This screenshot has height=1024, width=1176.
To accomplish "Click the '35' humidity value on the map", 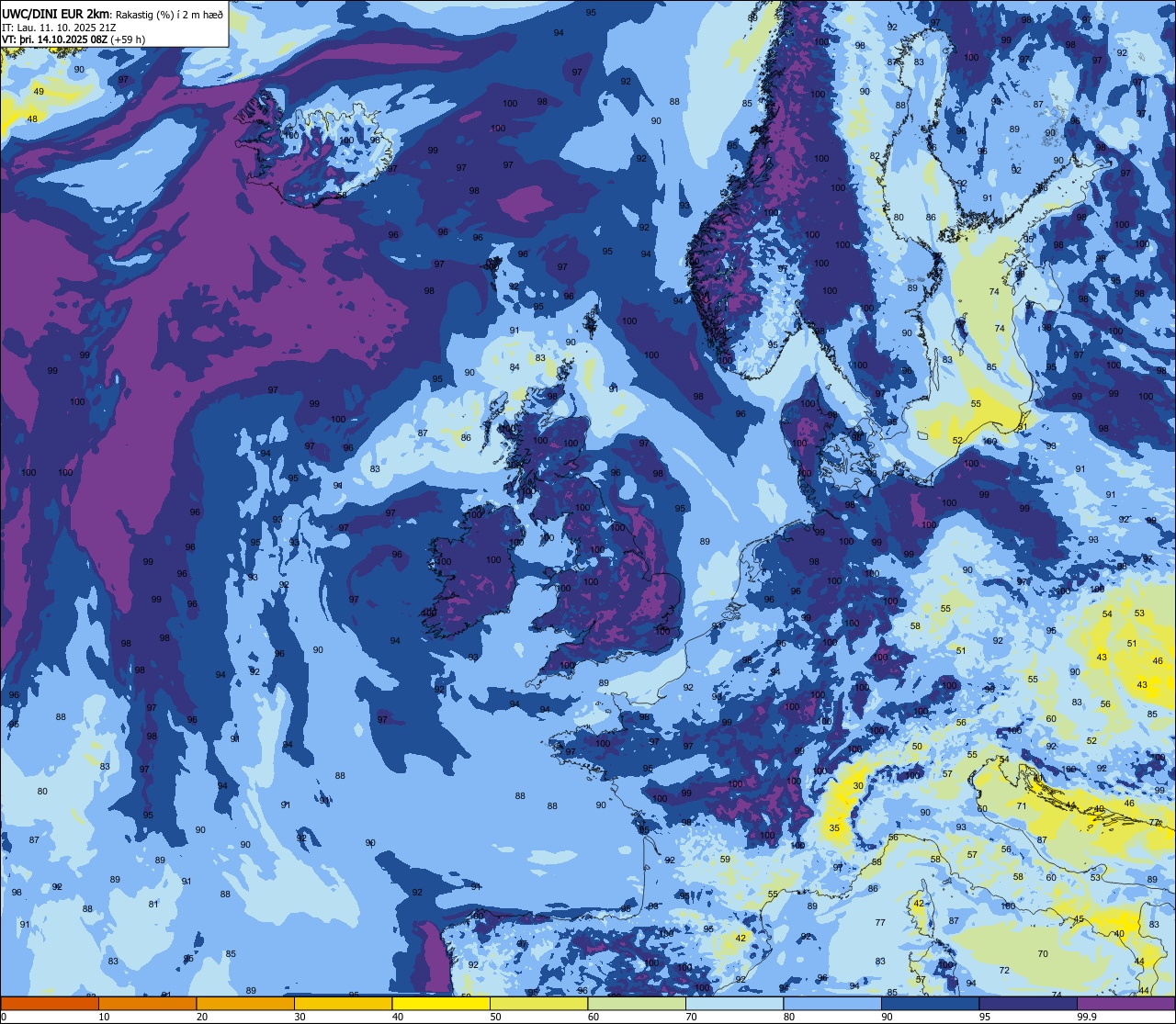I will pos(834,828).
